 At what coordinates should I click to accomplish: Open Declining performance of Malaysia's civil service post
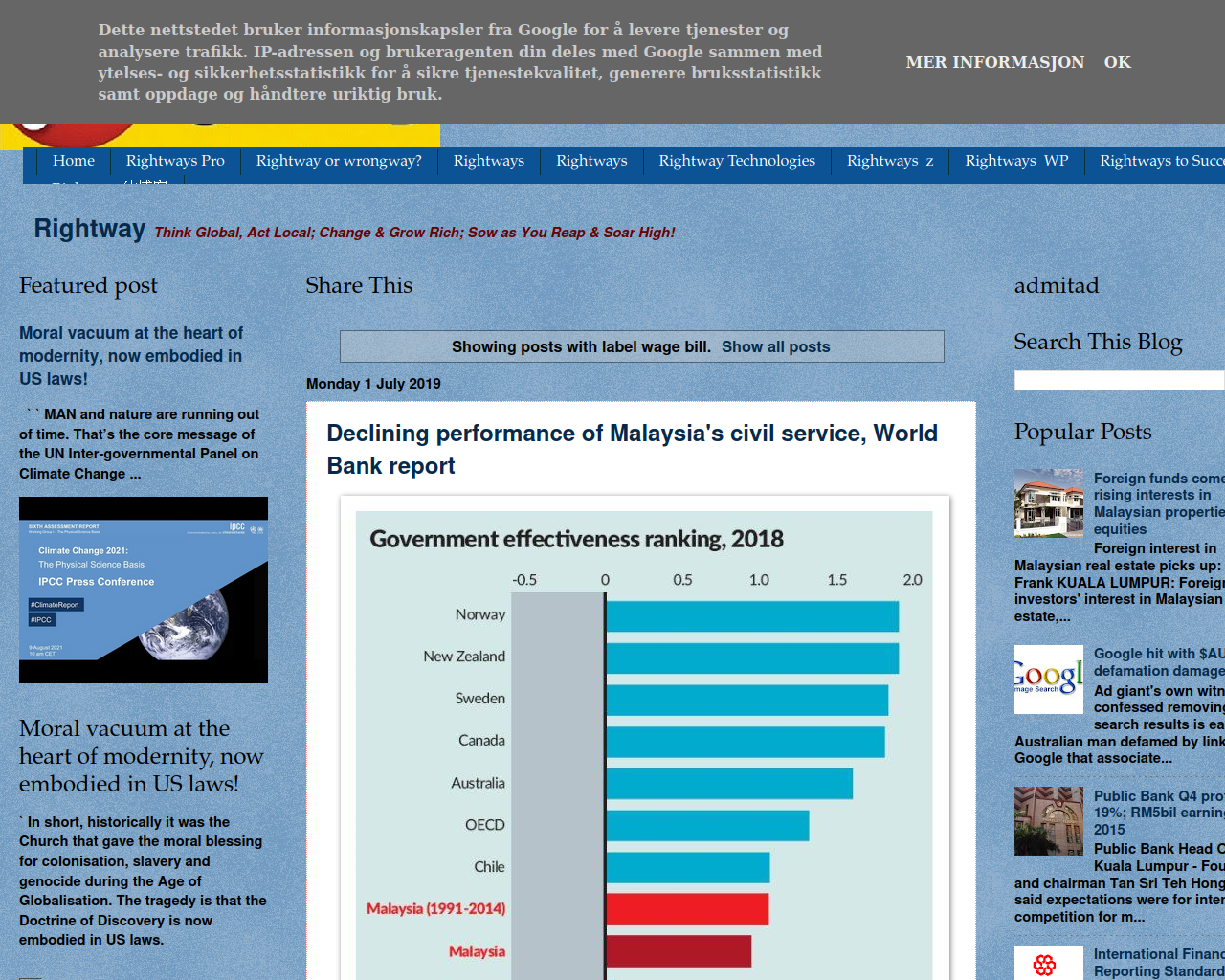click(632, 450)
